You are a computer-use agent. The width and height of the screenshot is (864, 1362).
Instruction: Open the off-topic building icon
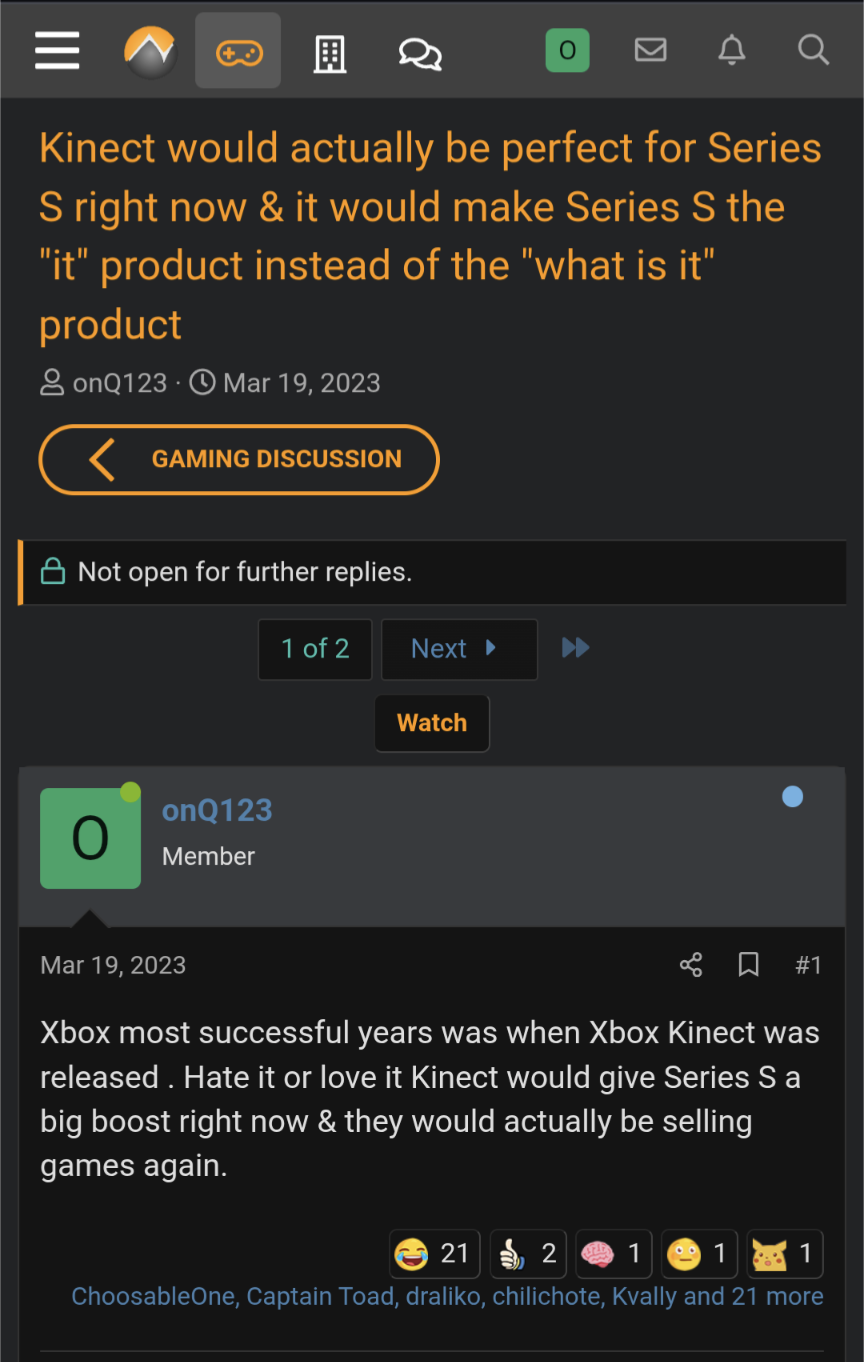(x=329, y=52)
